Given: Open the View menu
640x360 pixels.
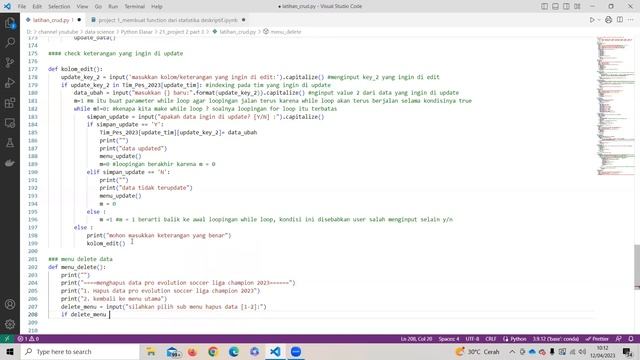Looking at the screenshot, I should pos(82,6).
